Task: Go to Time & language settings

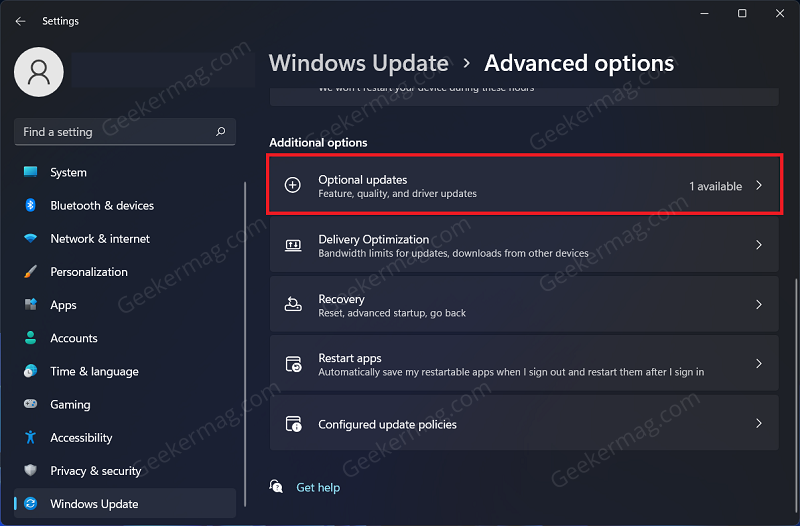Action: point(125,371)
